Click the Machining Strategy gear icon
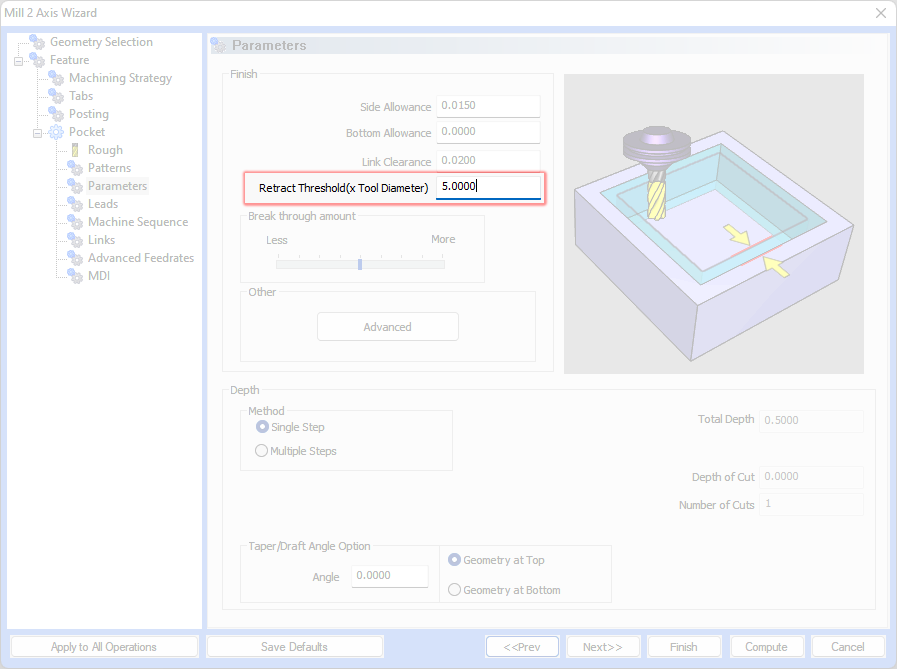 click(56, 78)
